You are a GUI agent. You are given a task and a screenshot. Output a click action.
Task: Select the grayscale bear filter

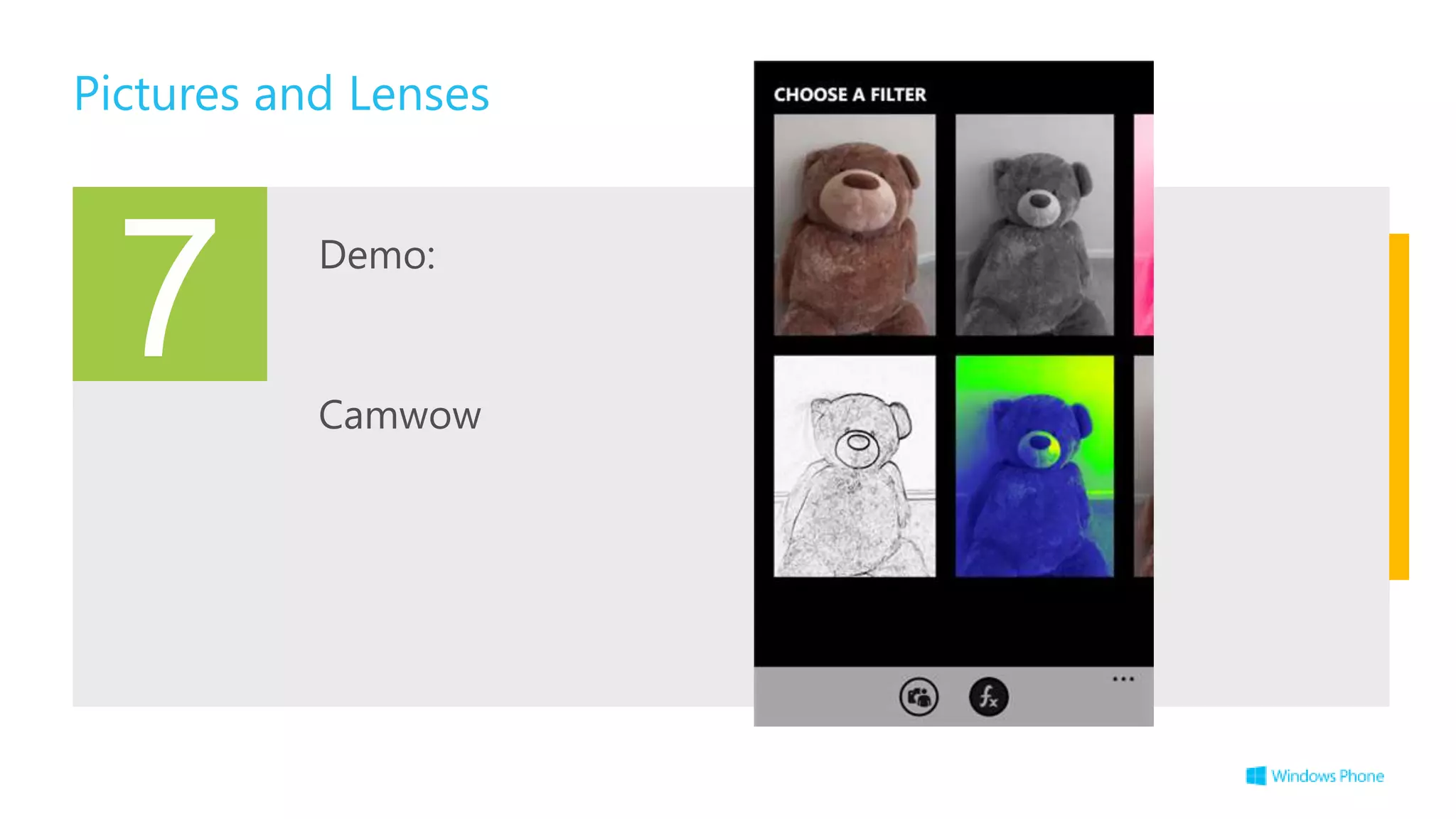pyautogui.click(x=1034, y=225)
